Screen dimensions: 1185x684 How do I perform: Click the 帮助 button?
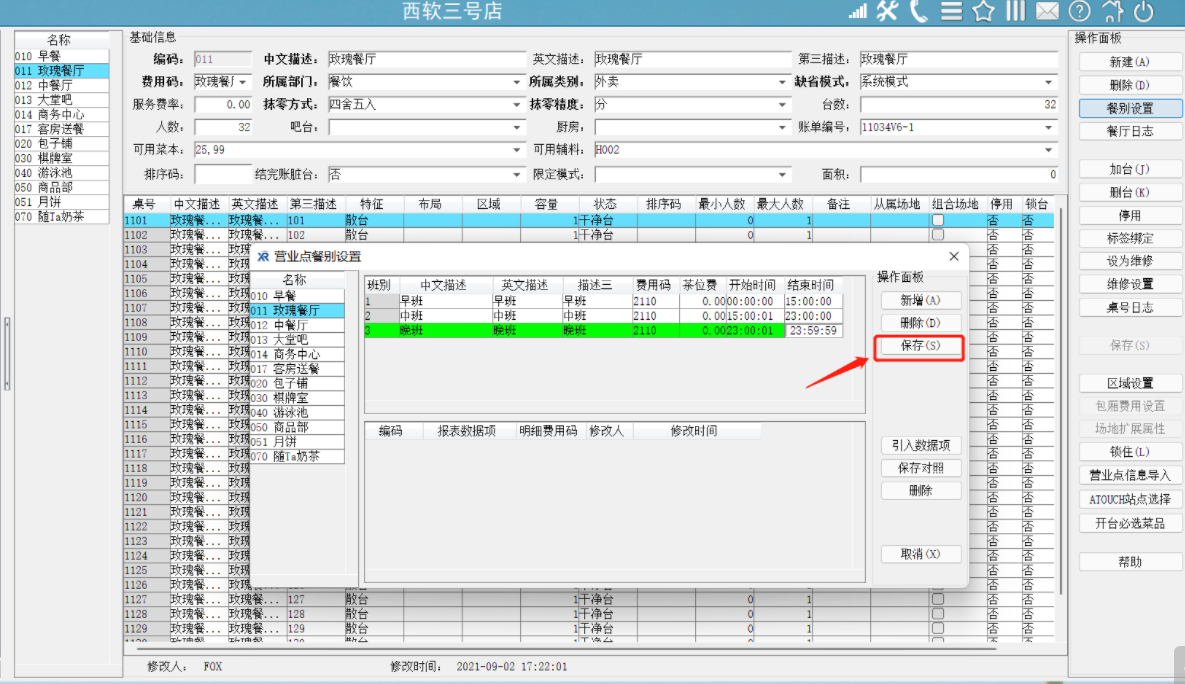tap(1129, 562)
